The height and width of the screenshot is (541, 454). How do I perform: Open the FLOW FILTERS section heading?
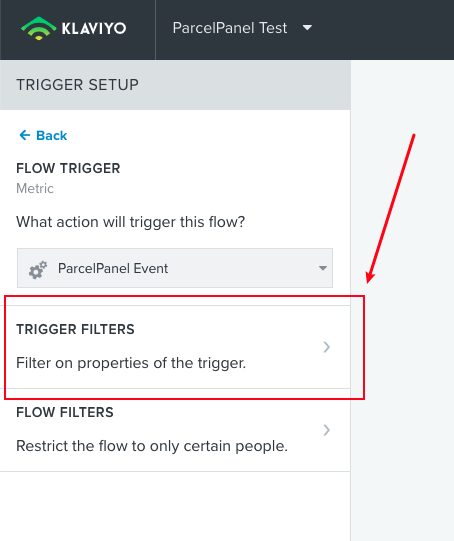click(x=65, y=412)
